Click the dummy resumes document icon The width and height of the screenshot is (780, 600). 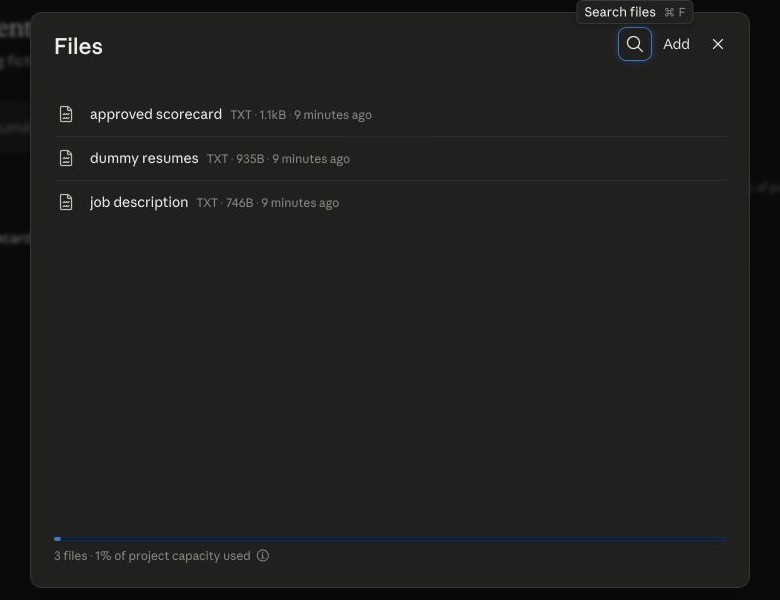tap(66, 158)
